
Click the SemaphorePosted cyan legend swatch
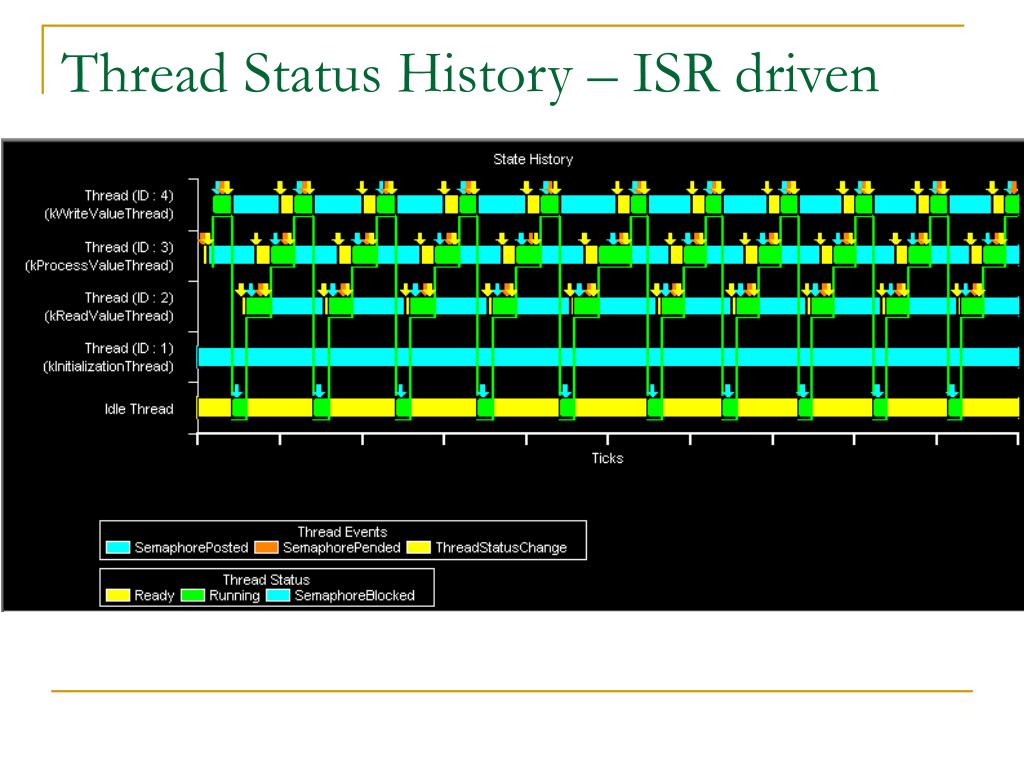click(118, 547)
